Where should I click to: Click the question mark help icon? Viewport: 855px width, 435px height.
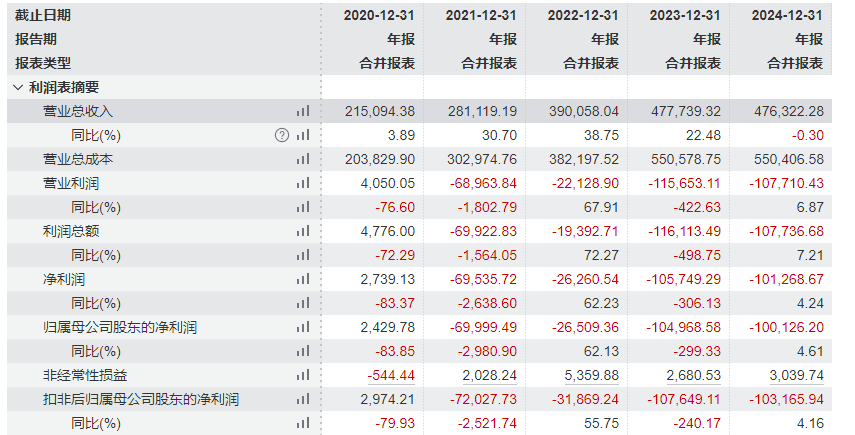[281, 135]
